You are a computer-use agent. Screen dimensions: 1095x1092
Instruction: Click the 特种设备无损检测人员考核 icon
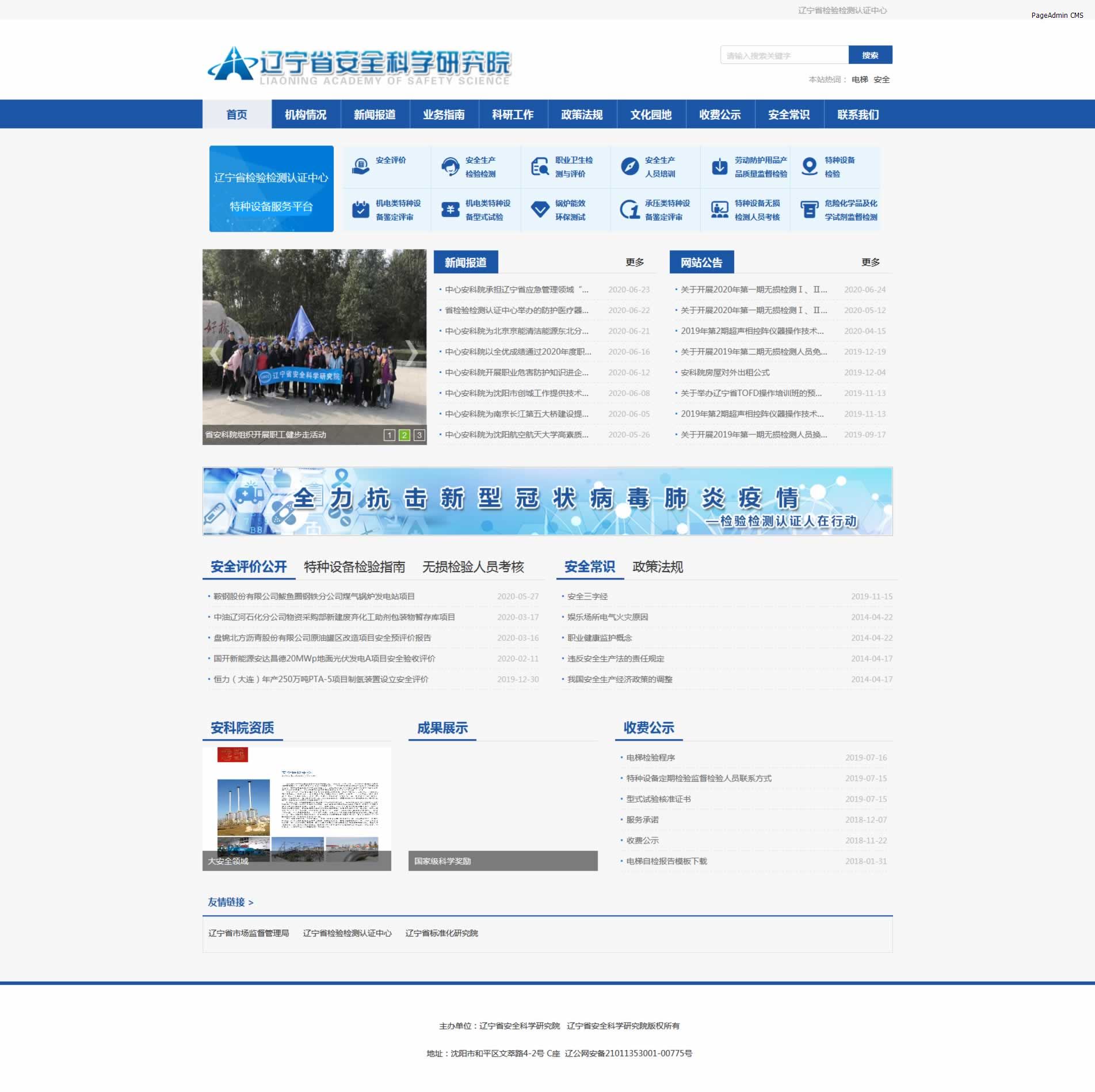pyautogui.click(x=719, y=210)
